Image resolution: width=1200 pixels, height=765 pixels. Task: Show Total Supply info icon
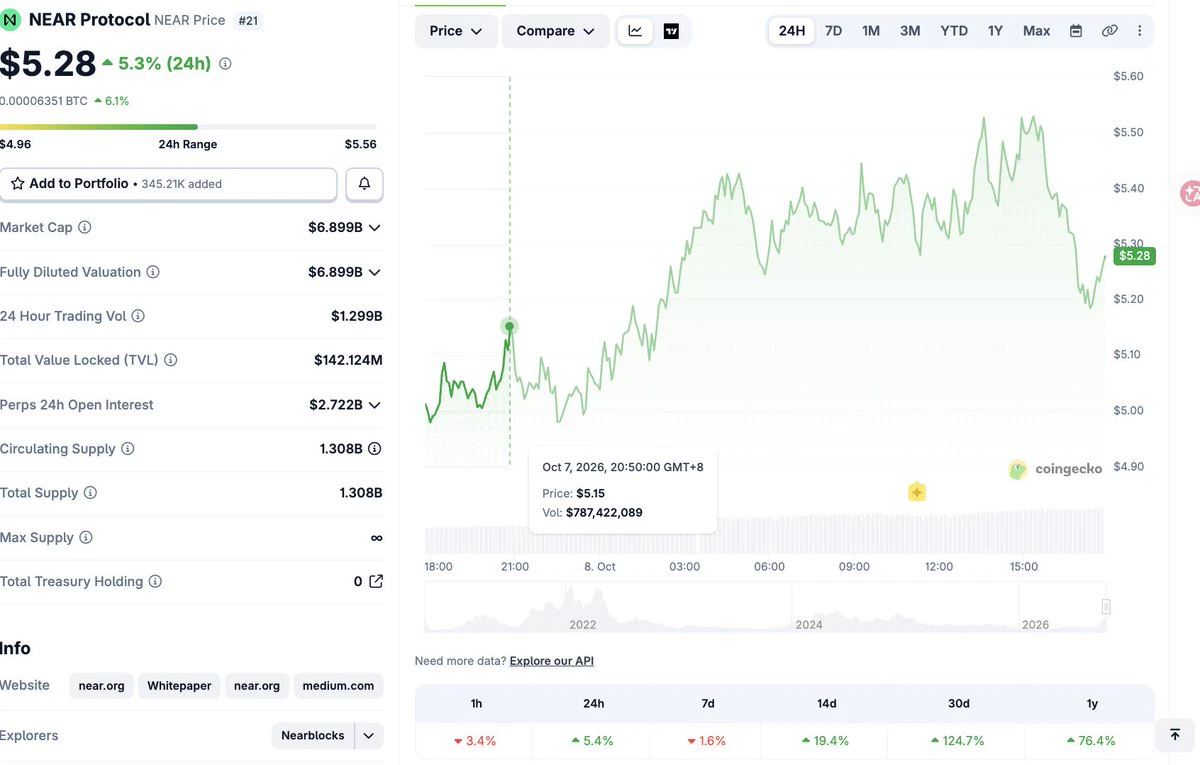(90, 493)
